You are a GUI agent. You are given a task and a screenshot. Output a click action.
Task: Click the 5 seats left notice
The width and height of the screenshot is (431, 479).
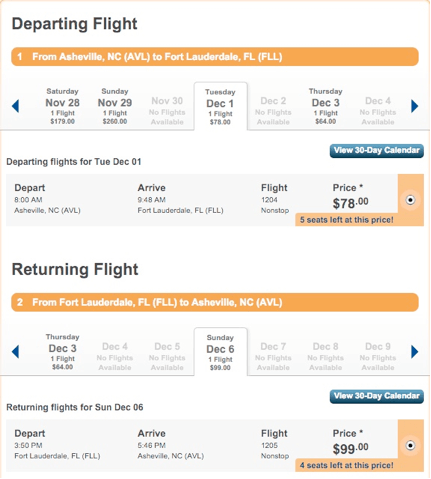coord(347,220)
